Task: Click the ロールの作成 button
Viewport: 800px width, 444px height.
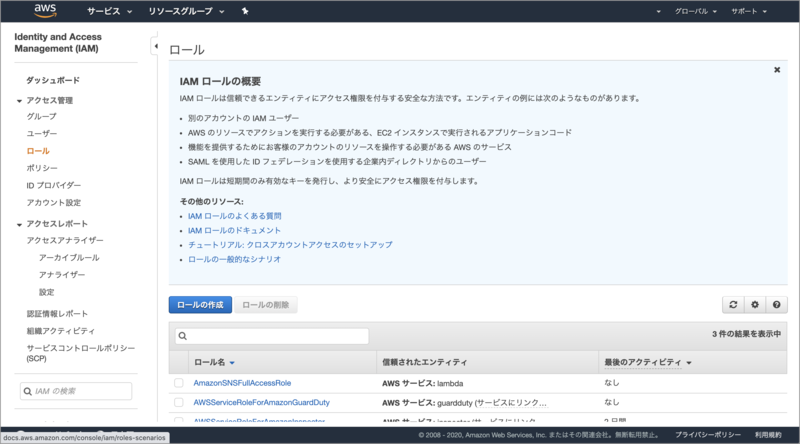Action: pyautogui.click(x=200, y=305)
